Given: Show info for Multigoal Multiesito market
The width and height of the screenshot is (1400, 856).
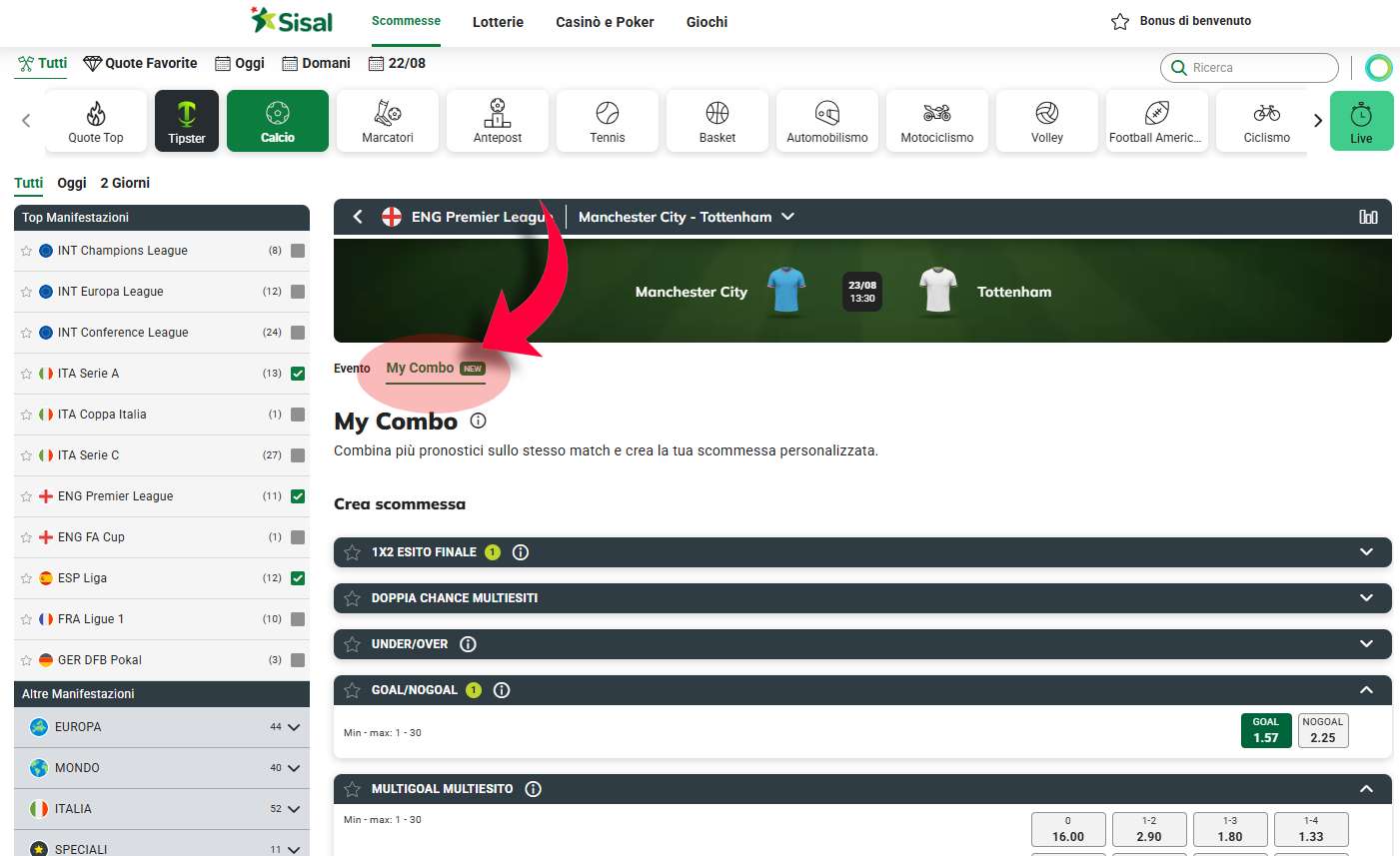Looking at the screenshot, I should 534,789.
